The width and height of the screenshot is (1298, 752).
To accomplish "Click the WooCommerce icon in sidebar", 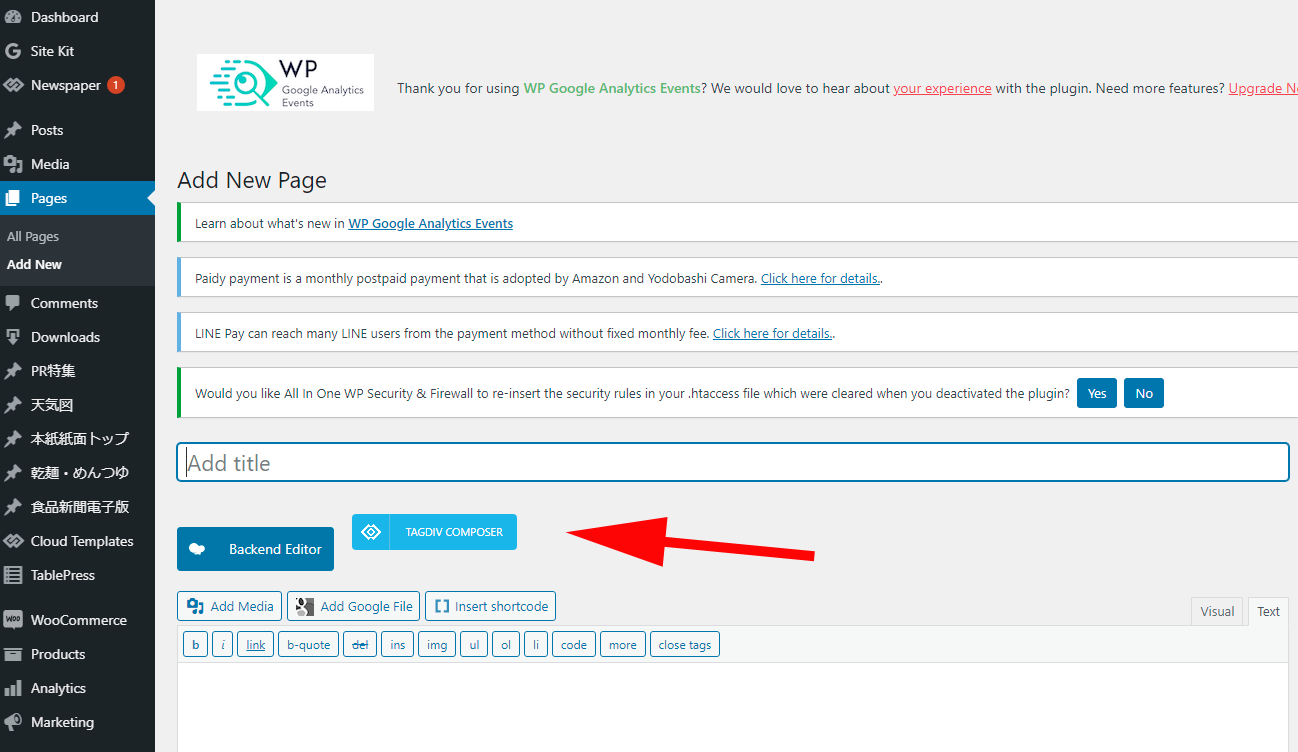I will (x=13, y=620).
